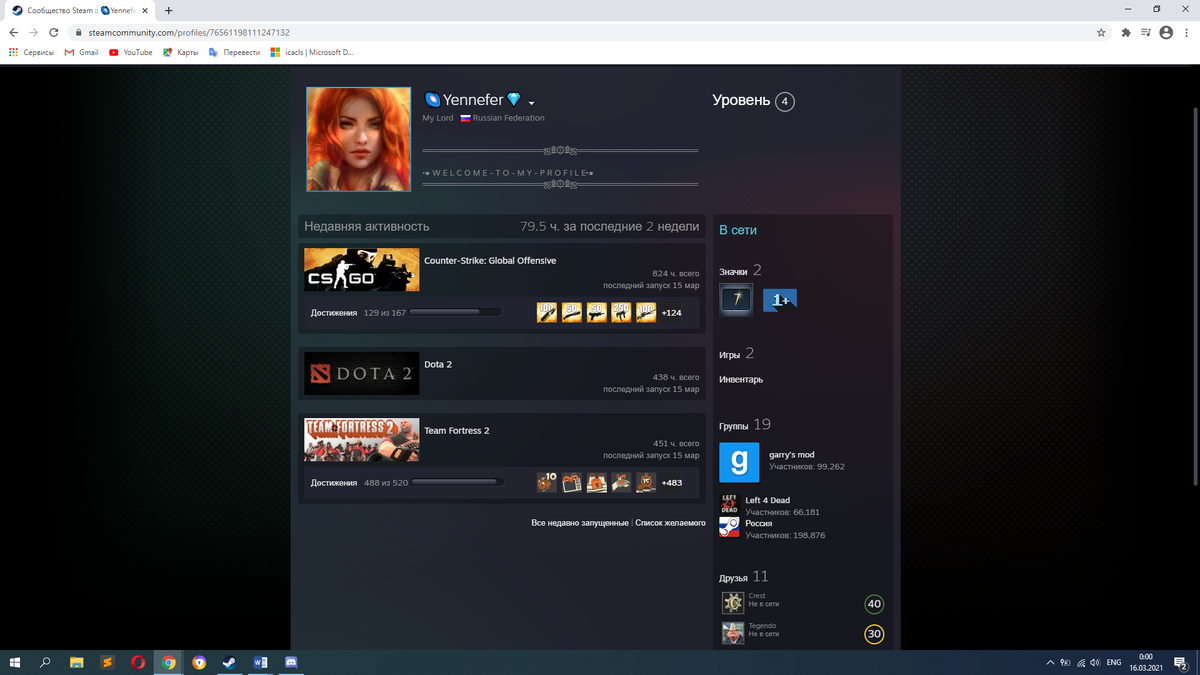
Task: Click fourth Team Fortress 2 achievement icon
Action: pyautogui.click(x=622, y=483)
